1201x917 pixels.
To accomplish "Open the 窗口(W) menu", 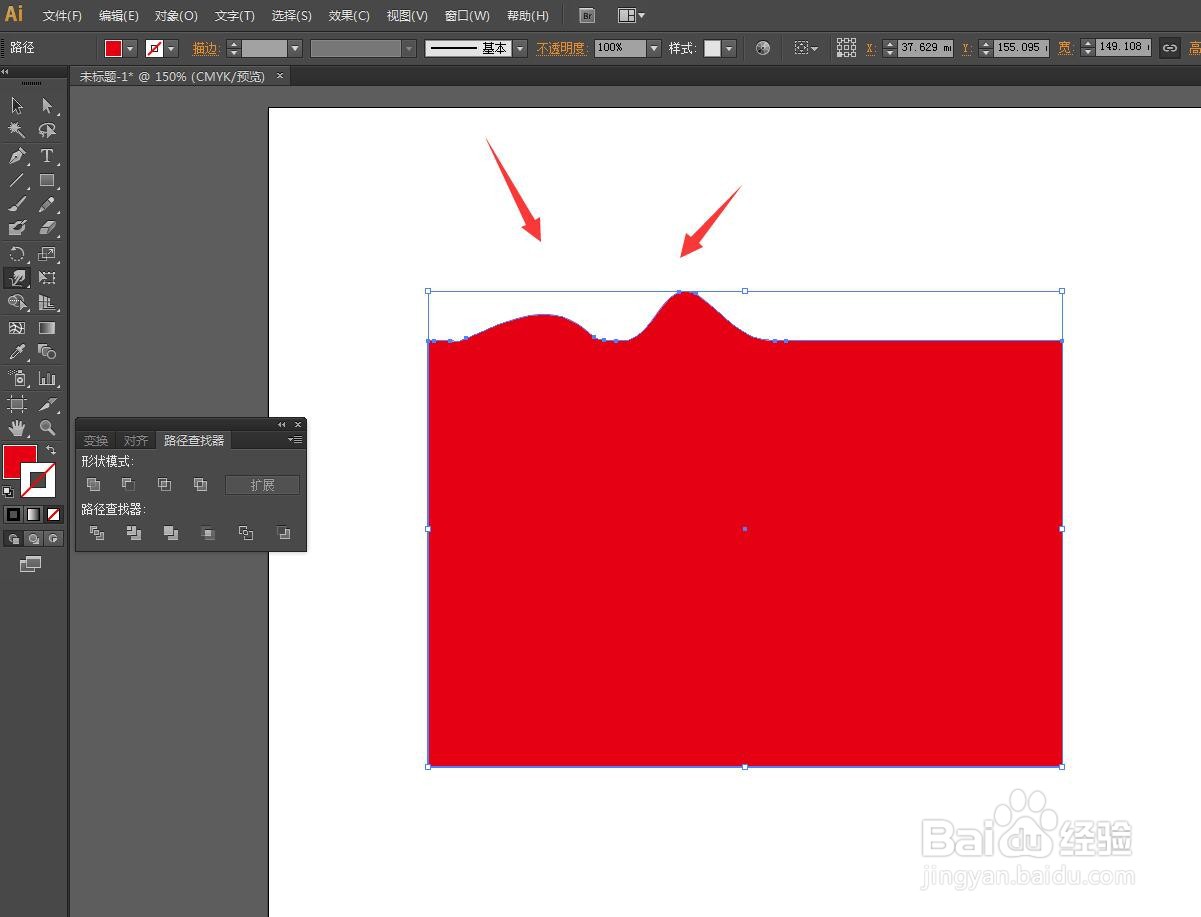I will (x=467, y=16).
